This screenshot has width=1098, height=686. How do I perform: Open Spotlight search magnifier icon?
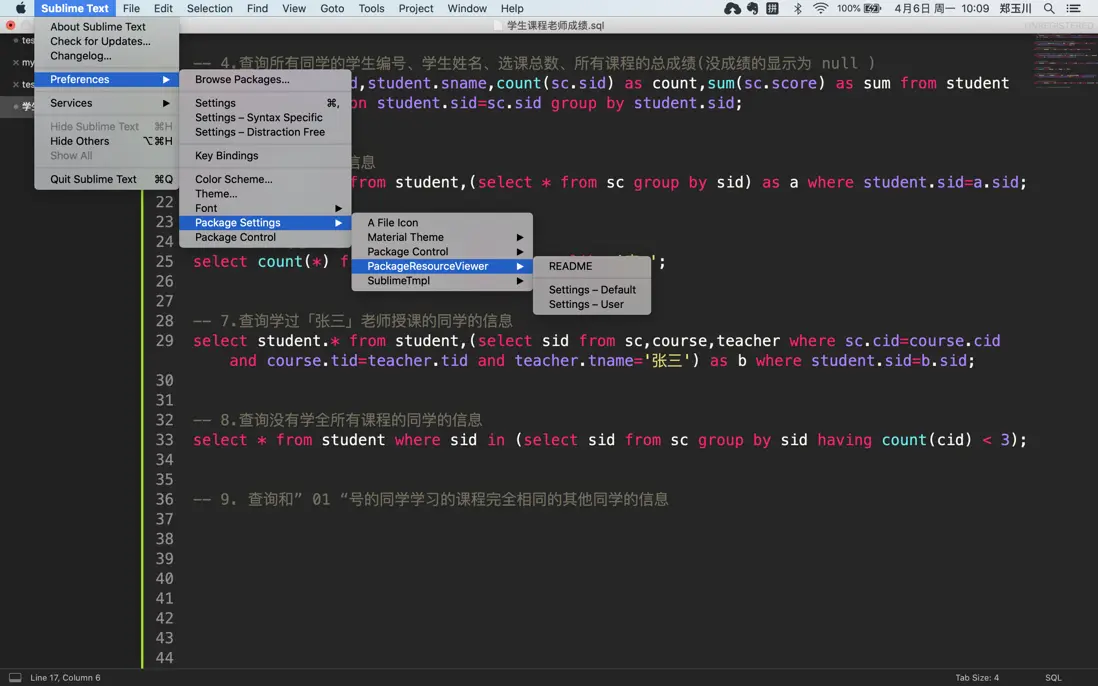pos(1049,8)
